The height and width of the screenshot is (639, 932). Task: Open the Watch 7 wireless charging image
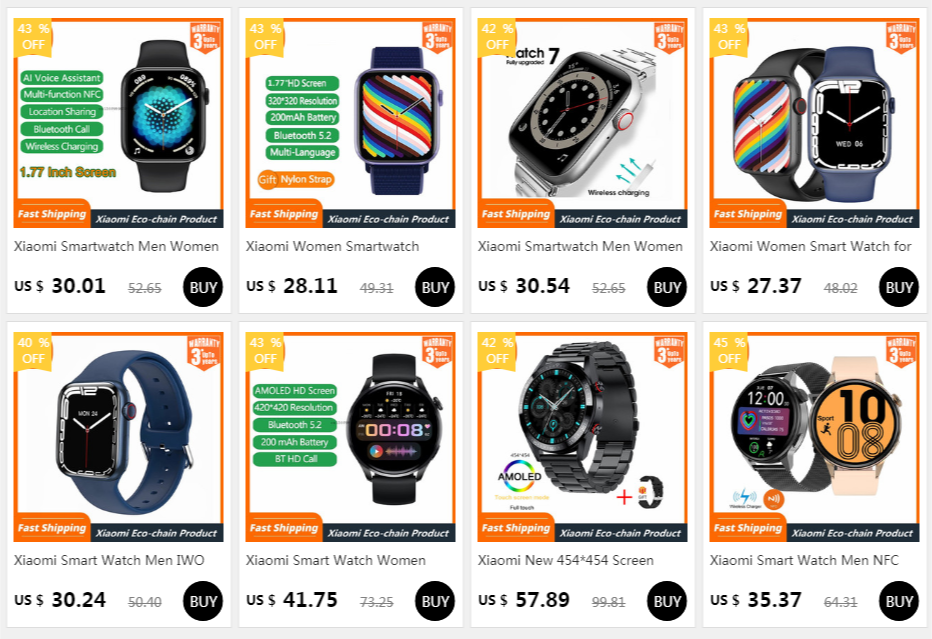(x=582, y=122)
